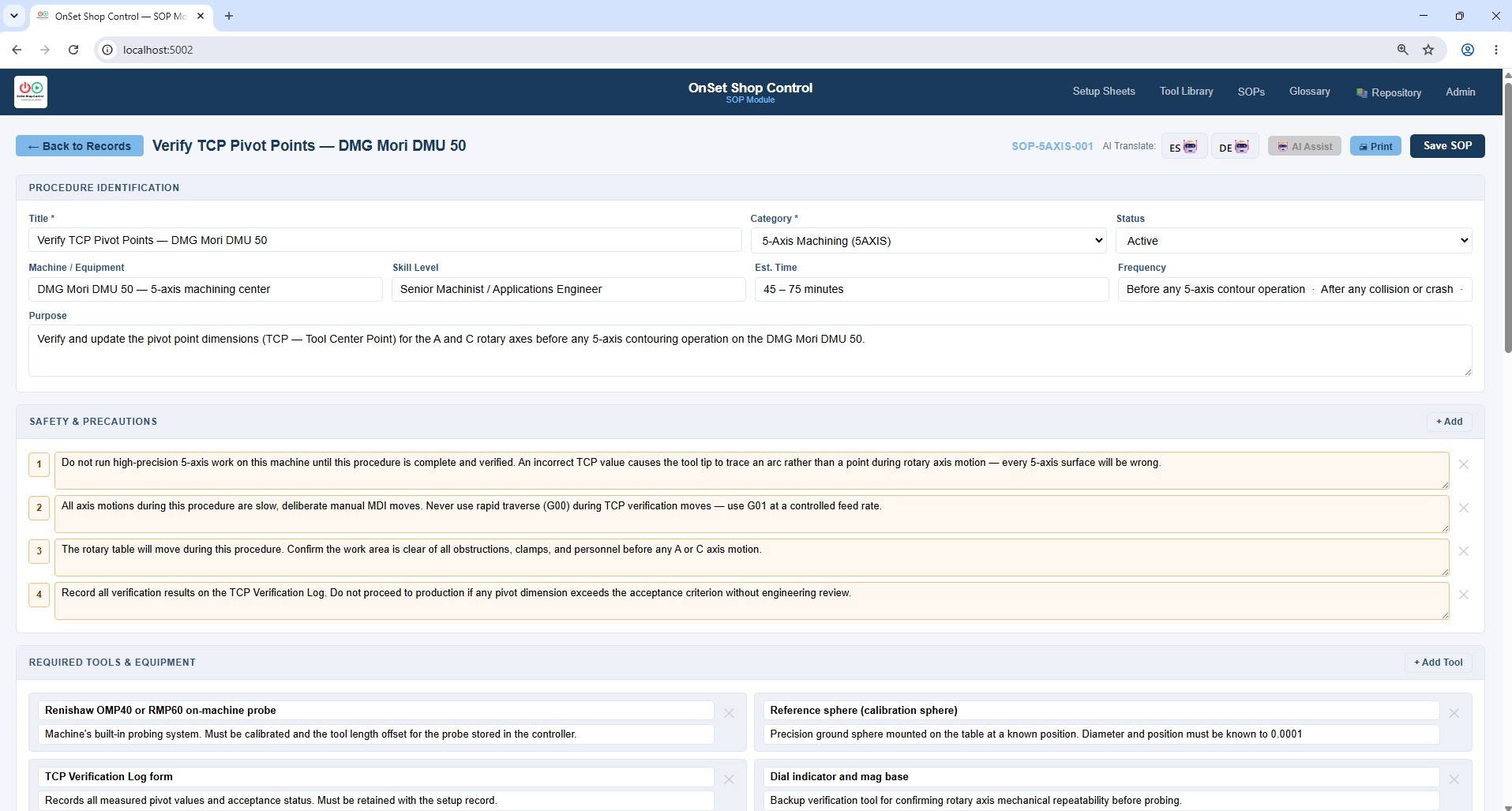The height and width of the screenshot is (811, 1512).
Task: Add a new safety precaution
Action: point(1449,422)
